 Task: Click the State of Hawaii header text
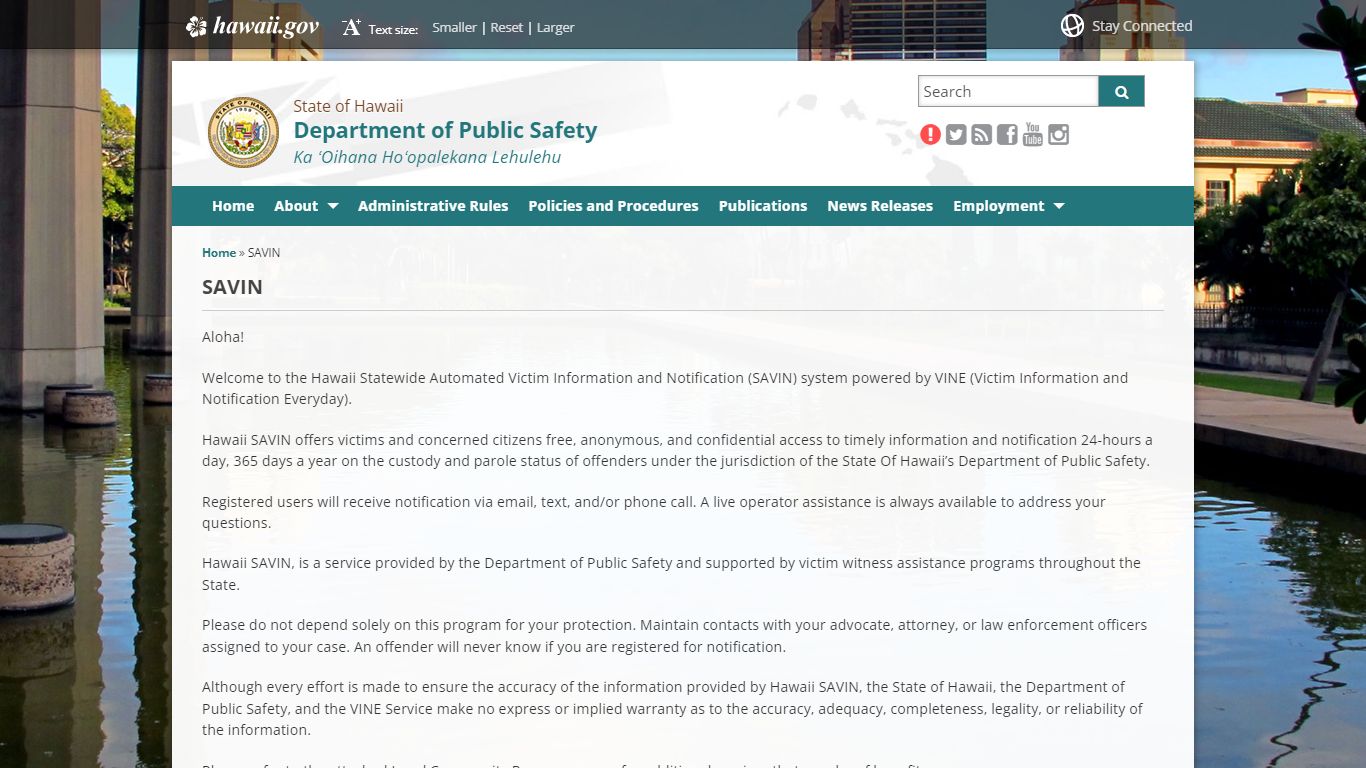(348, 106)
